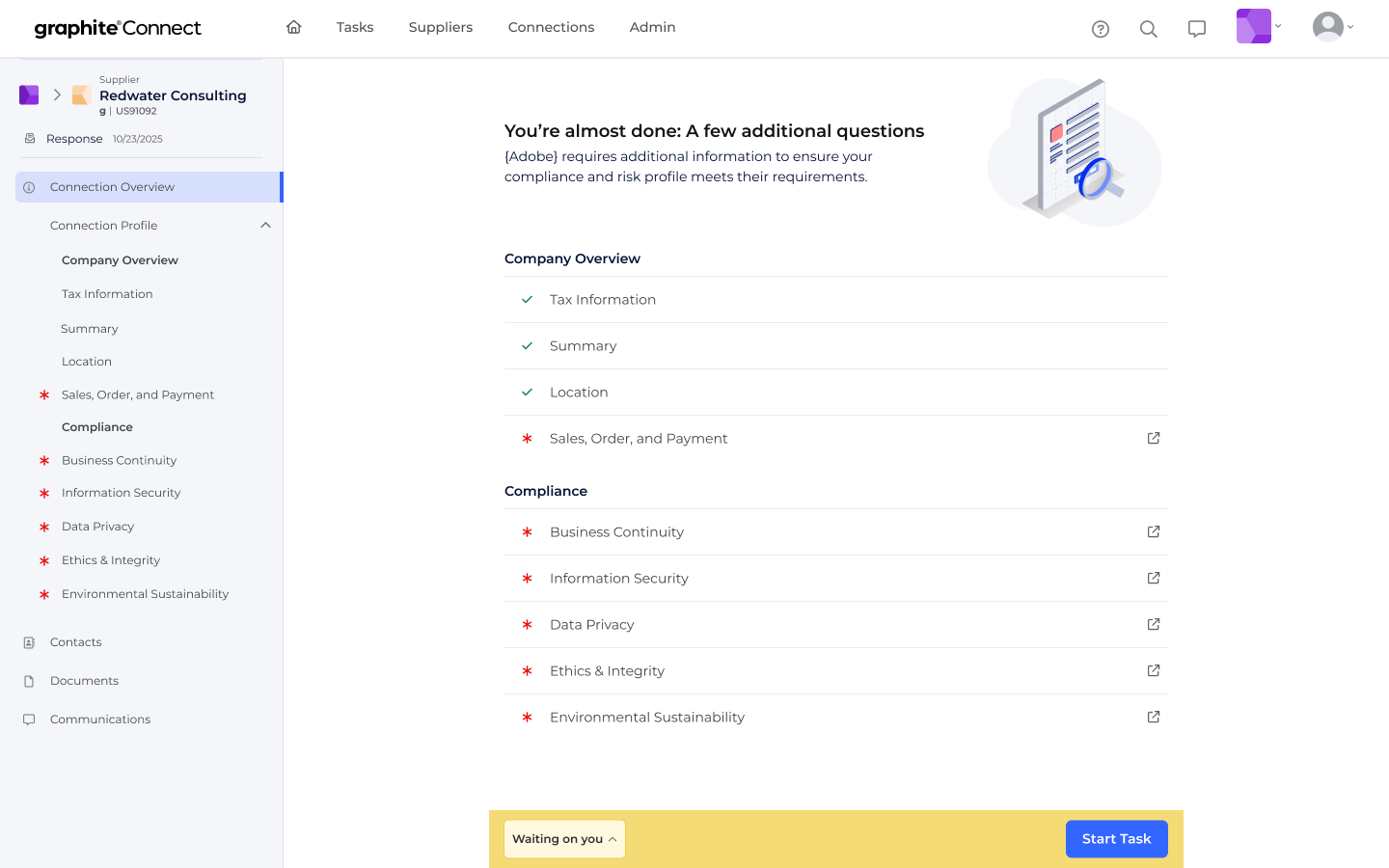Open the Suppliers menu

[x=441, y=27]
